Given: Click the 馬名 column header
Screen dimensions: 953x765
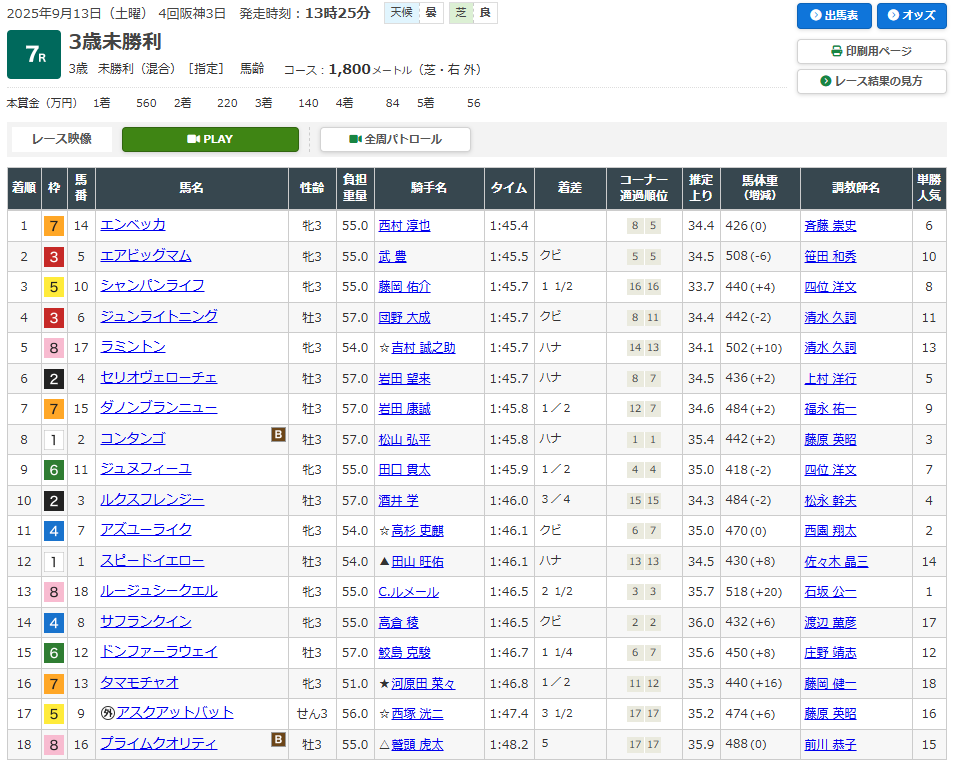Looking at the screenshot, I should [191, 188].
